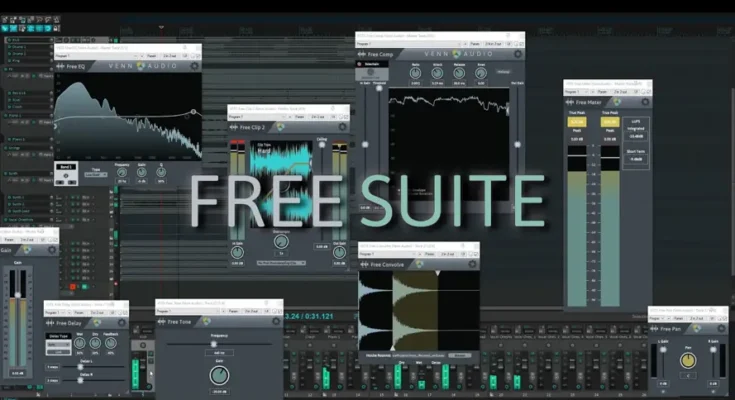Click Param button in Free EQ header
This screenshot has height=400, width=735.
pyautogui.click(x=152, y=56)
